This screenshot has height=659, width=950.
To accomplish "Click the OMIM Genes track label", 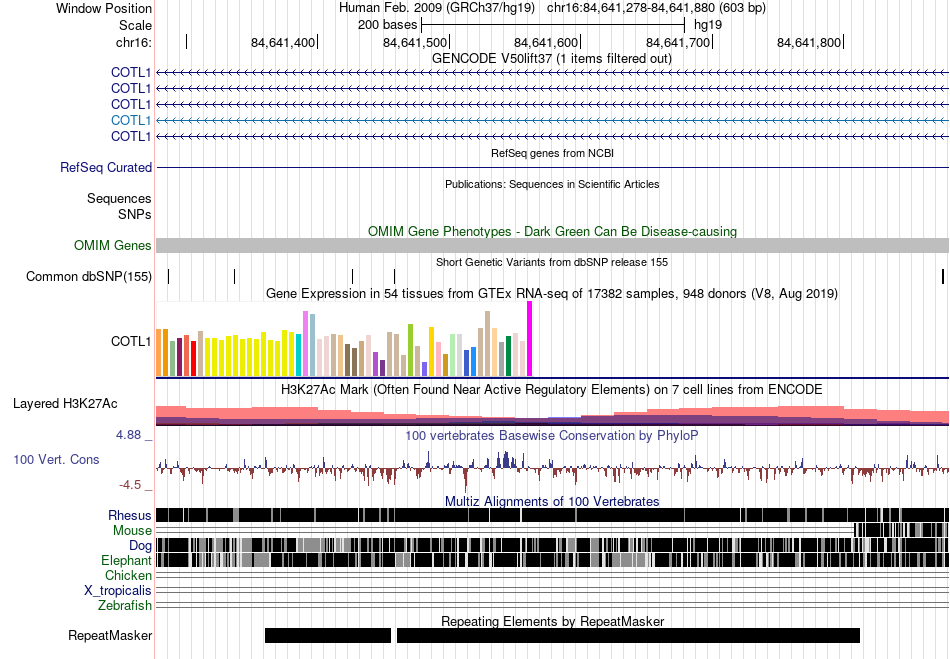I will pyautogui.click(x=113, y=245).
